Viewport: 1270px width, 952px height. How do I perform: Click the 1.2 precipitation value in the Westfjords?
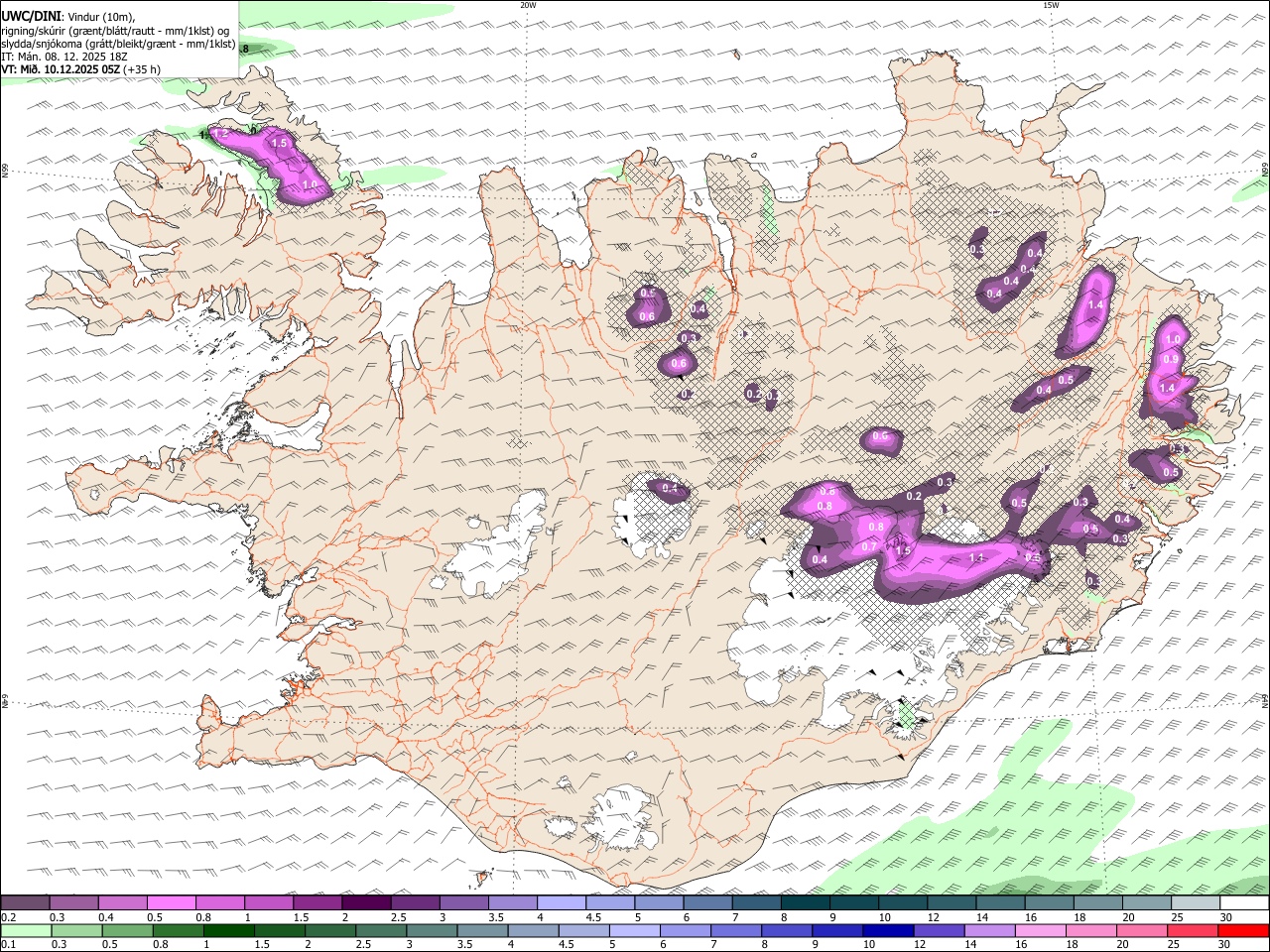coord(221,133)
